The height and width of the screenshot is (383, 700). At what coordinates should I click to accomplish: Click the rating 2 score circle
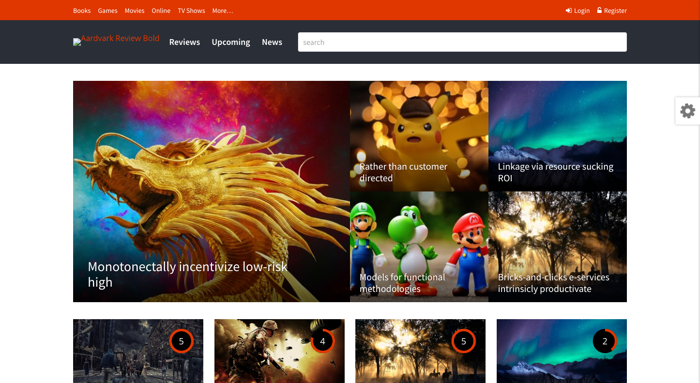point(604,341)
